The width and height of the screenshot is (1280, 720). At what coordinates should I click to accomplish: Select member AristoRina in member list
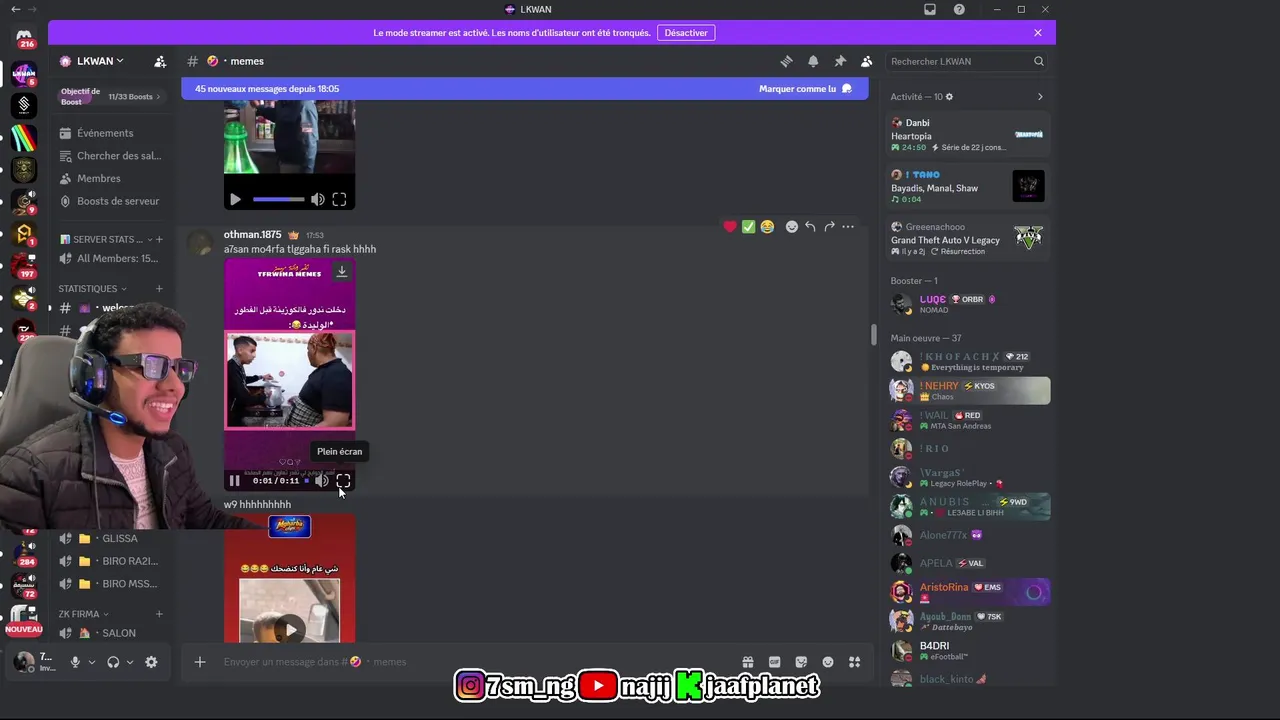[968, 592]
